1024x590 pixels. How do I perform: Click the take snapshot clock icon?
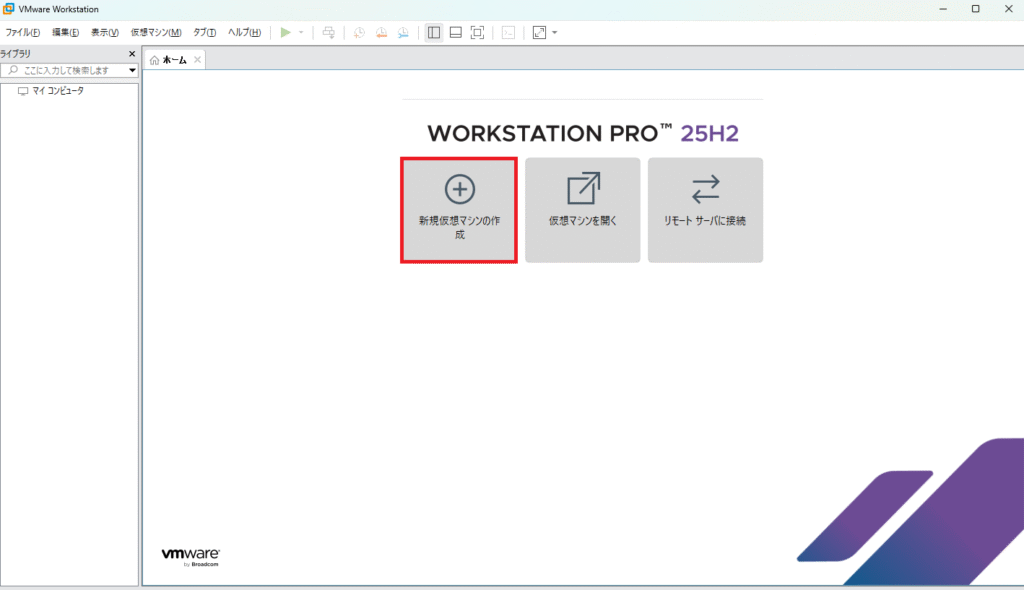pos(359,32)
